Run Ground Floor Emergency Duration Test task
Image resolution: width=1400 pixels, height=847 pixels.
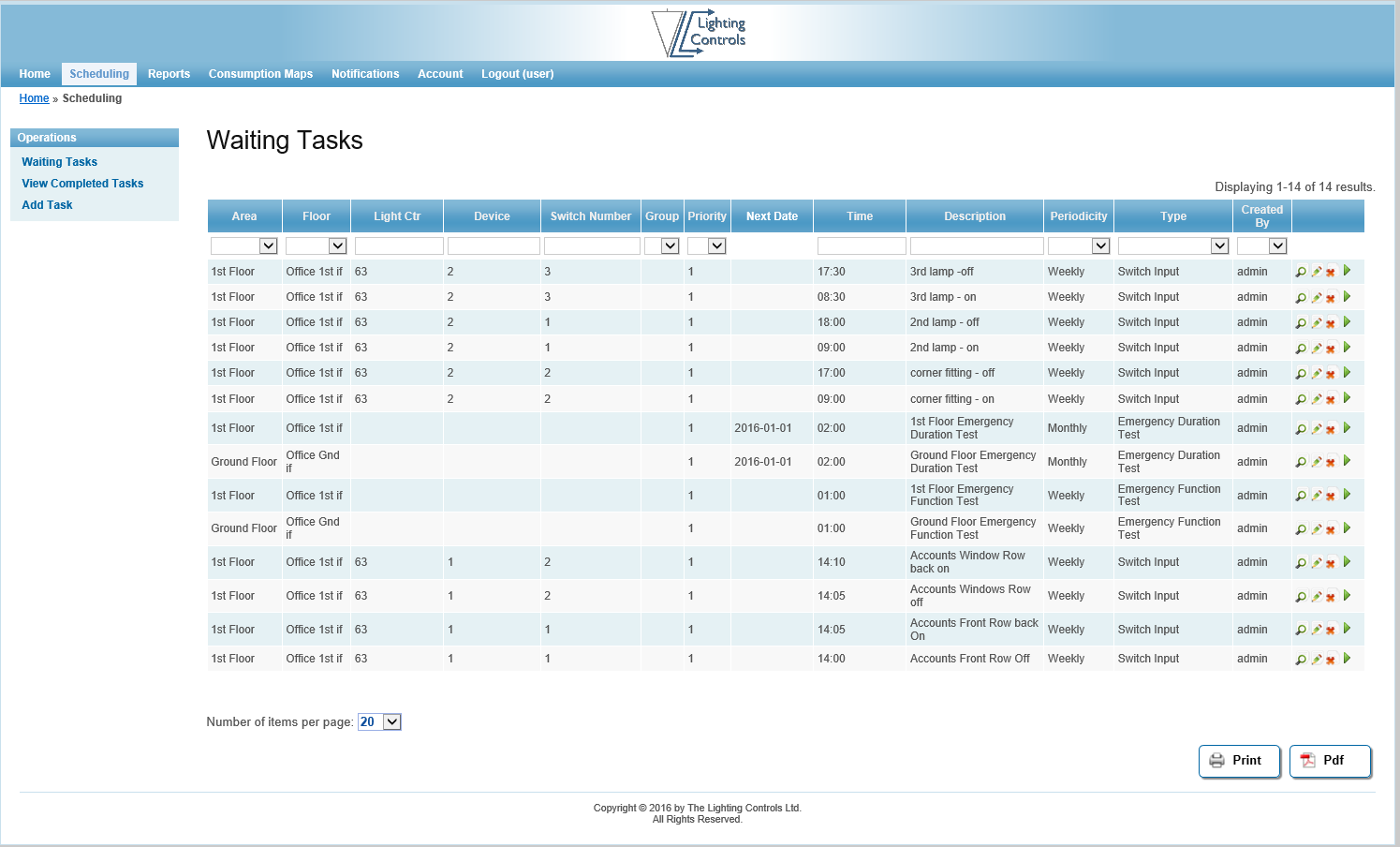(x=1347, y=461)
